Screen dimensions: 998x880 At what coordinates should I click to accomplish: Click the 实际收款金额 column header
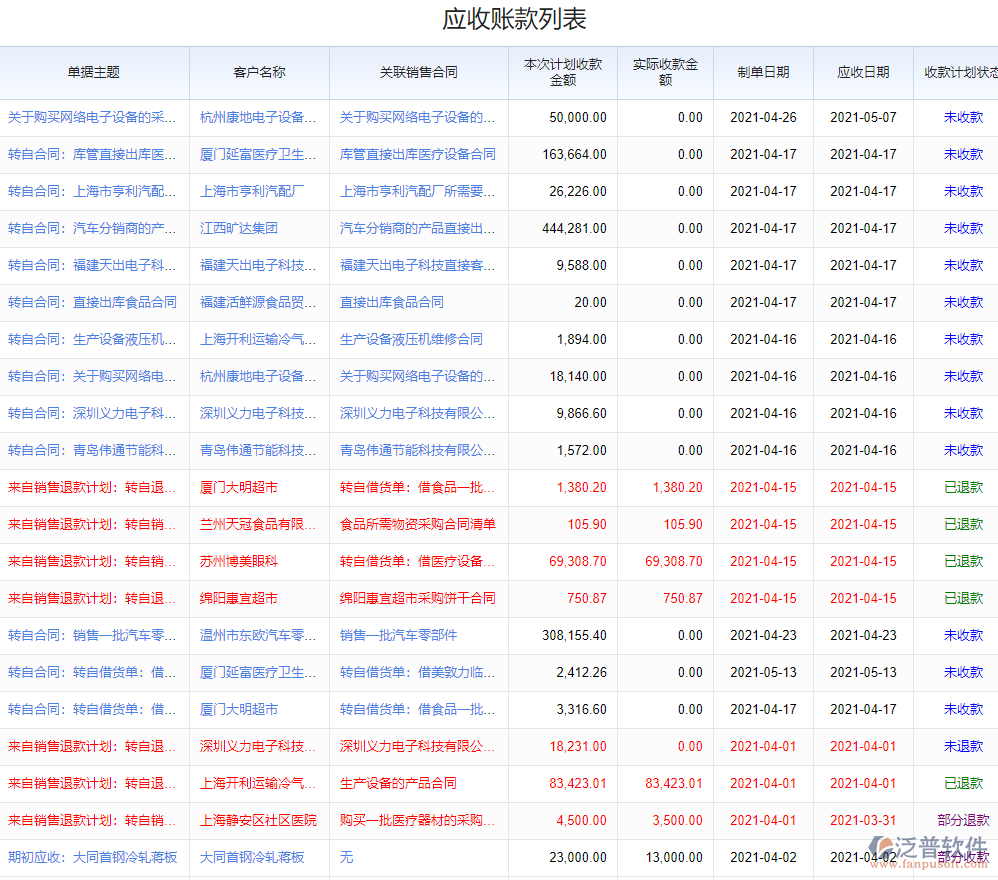665,72
